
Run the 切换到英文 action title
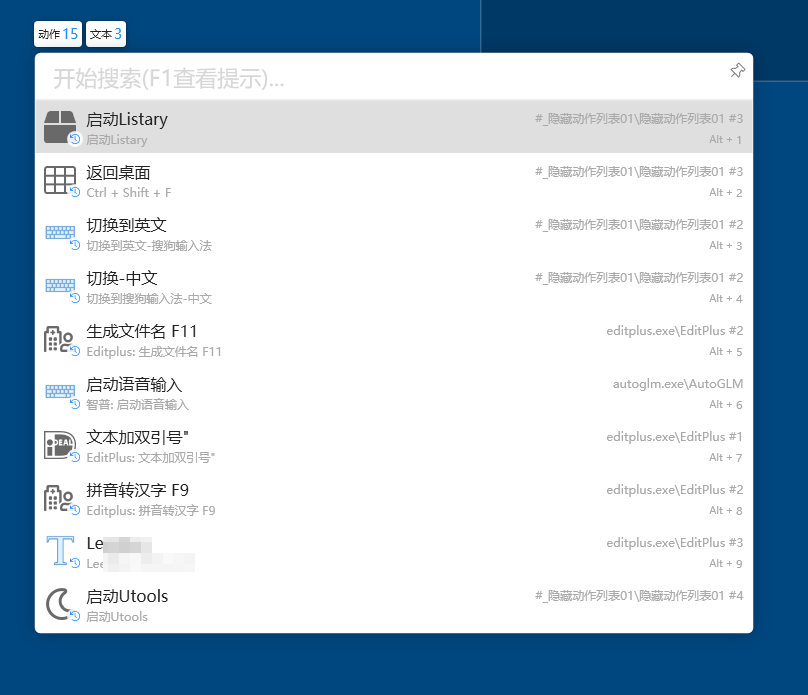(x=126, y=225)
